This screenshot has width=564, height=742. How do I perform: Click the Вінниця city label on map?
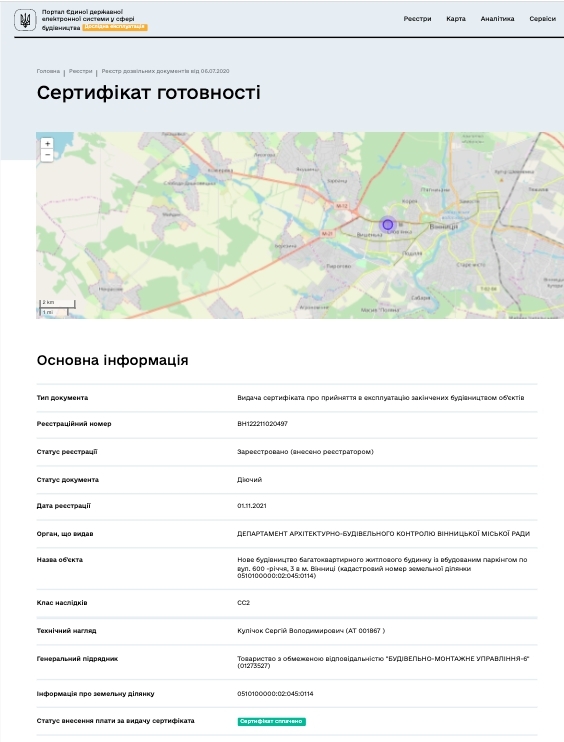coord(443,227)
